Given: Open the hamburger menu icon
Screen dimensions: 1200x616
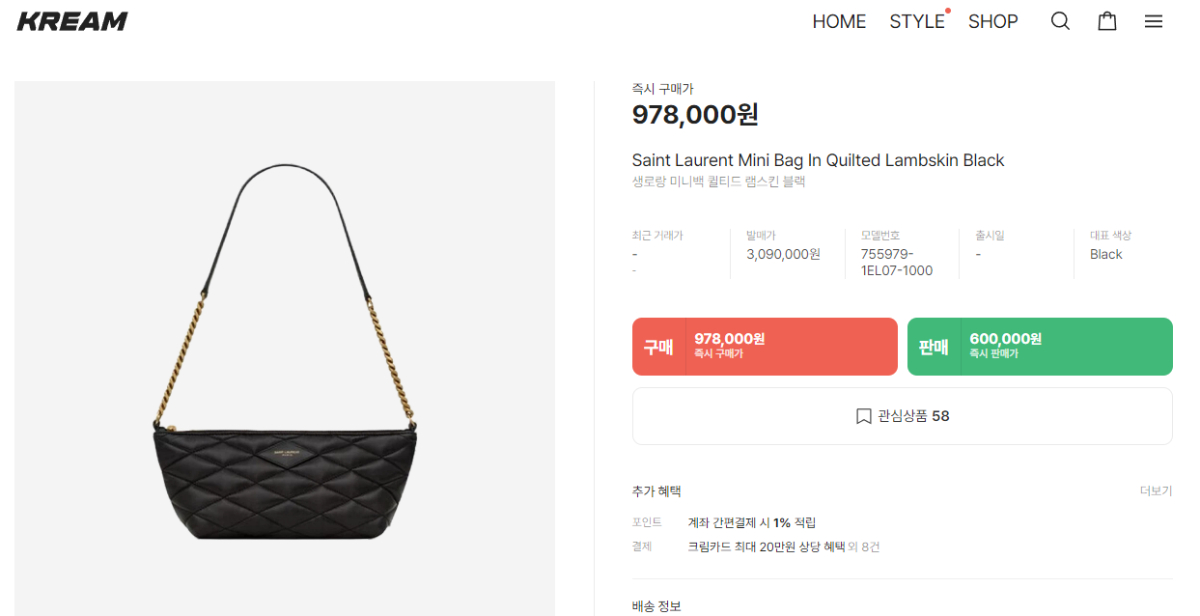Looking at the screenshot, I should 1154,21.
